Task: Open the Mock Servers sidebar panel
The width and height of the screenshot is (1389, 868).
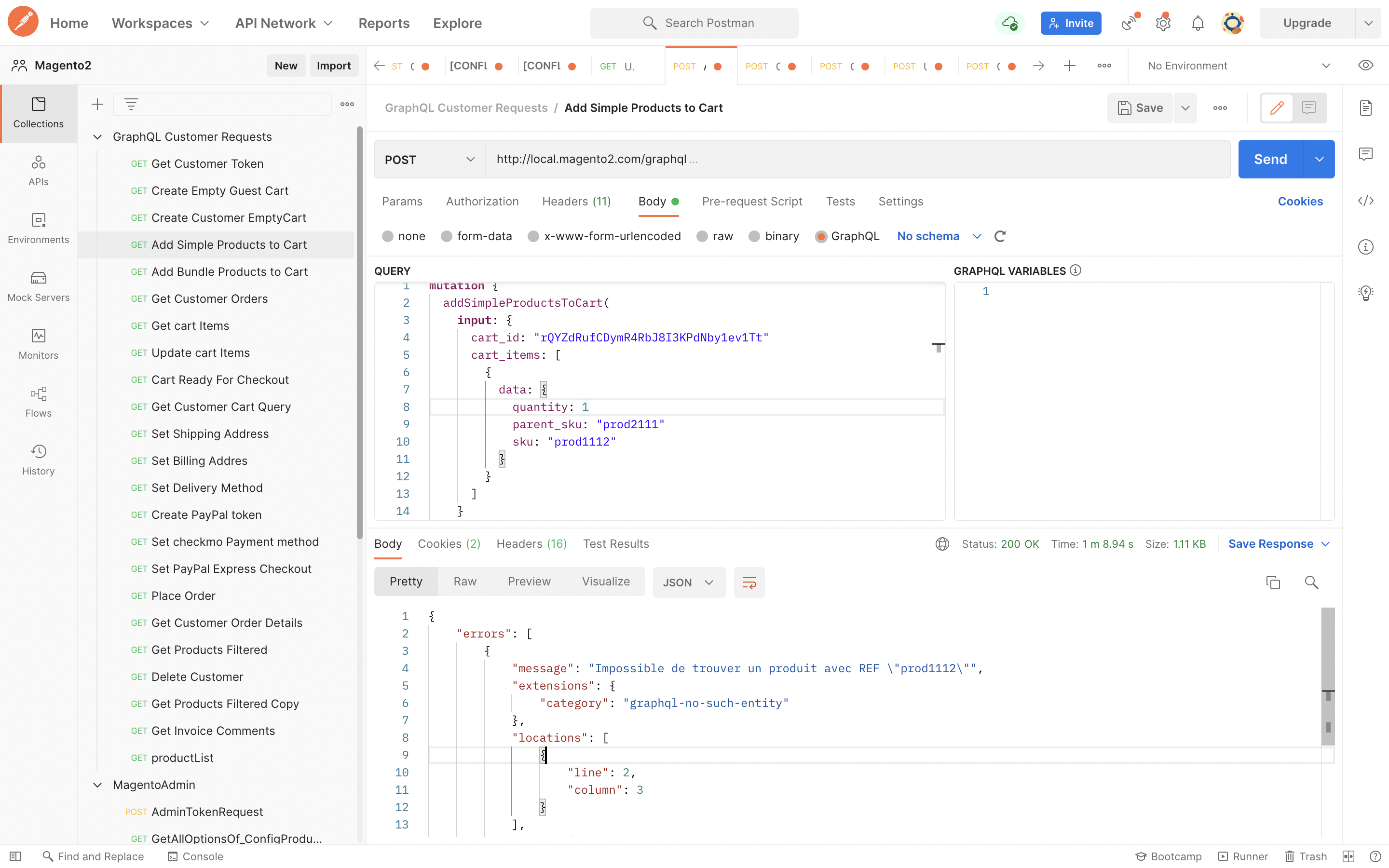Action: point(39,286)
